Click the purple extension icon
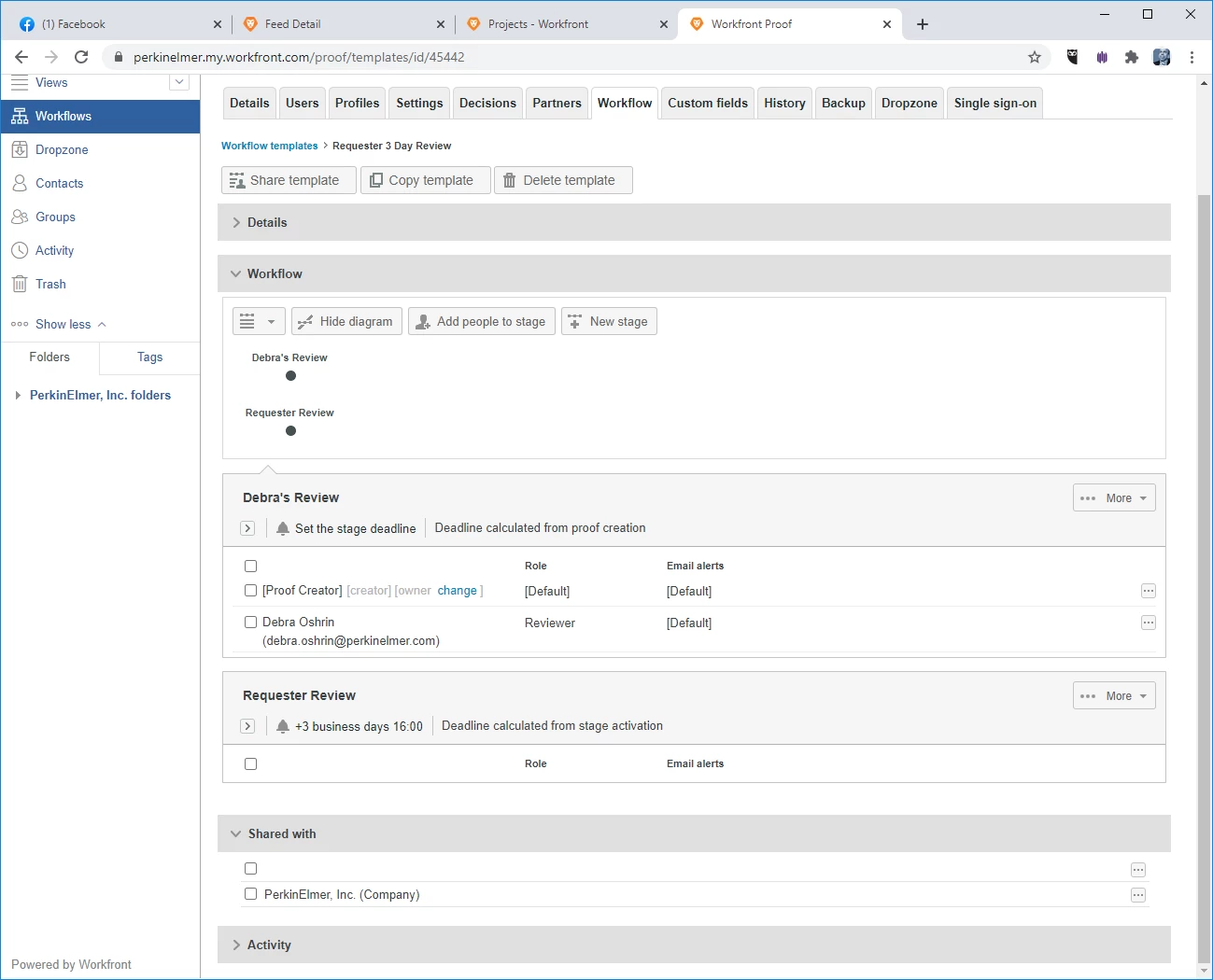Image resolution: width=1213 pixels, height=980 pixels. click(x=1102, y=57)
